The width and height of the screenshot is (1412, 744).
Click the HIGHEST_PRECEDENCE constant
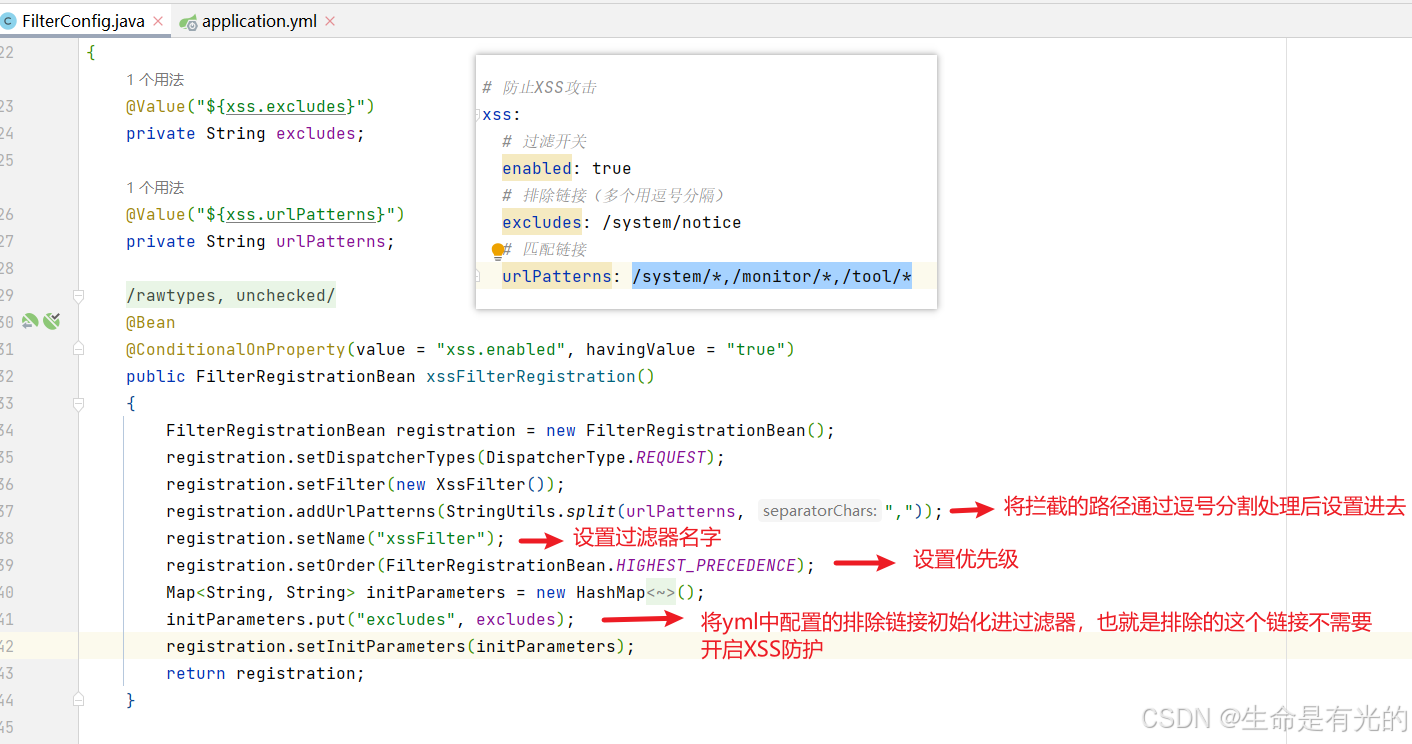(x=706, y=565)
